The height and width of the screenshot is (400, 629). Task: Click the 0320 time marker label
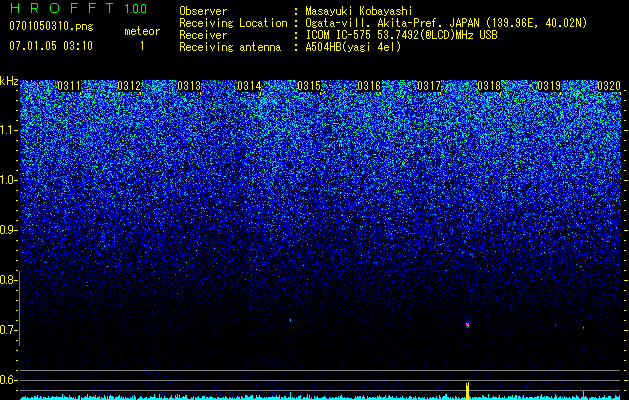[609, 86]
